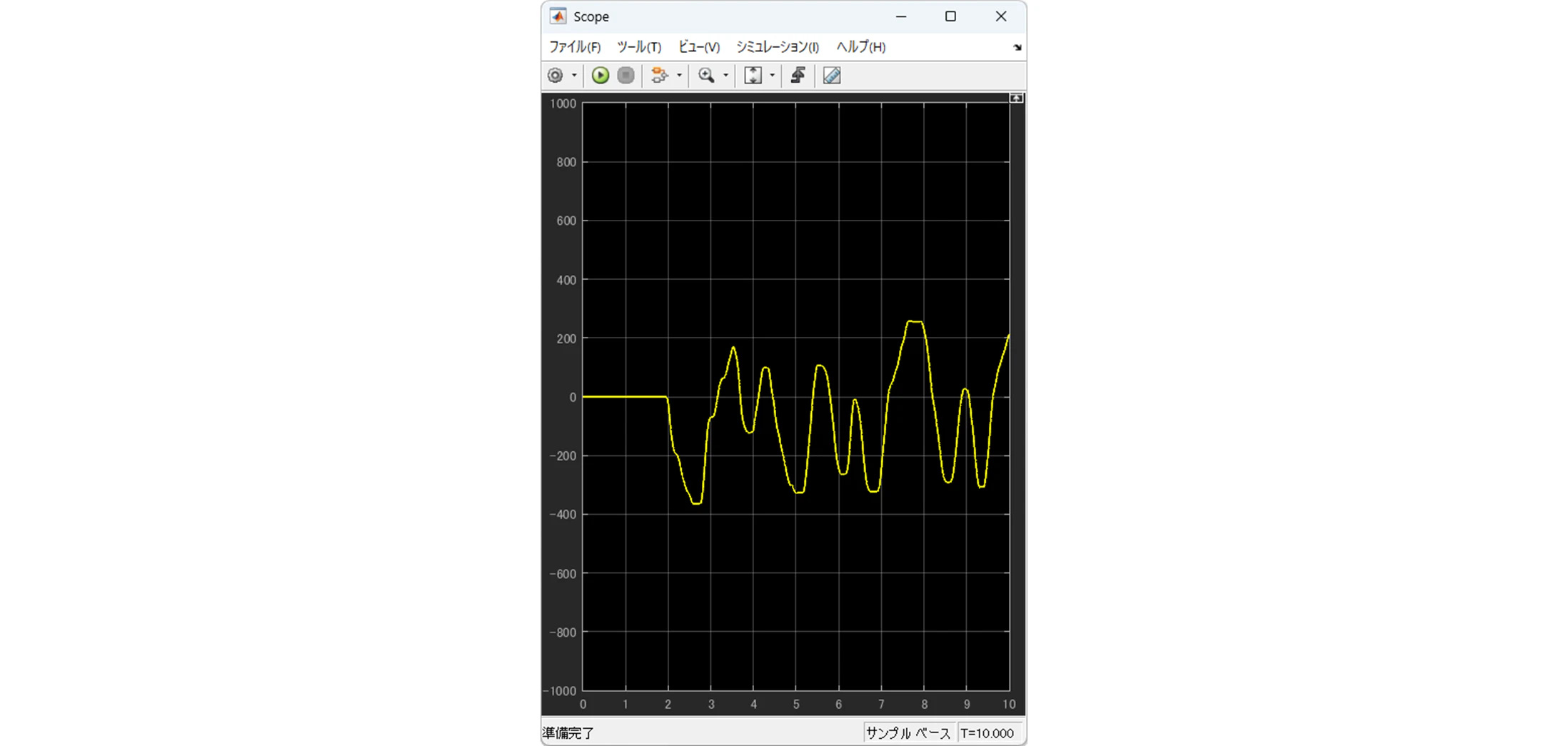Image resolution: width=1568 pixels, height=746 pixels.
Task: Click the MATLAB logo in Scope title bar
Action: click(x=558, y=16)
